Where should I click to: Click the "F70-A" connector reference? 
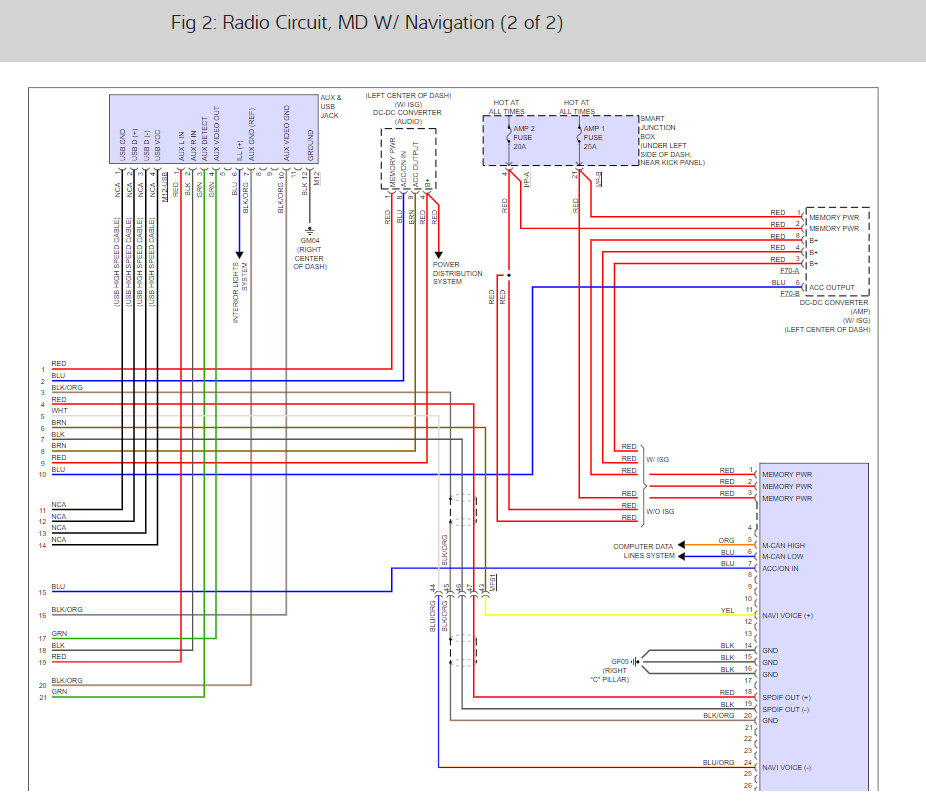pos(790,271)
